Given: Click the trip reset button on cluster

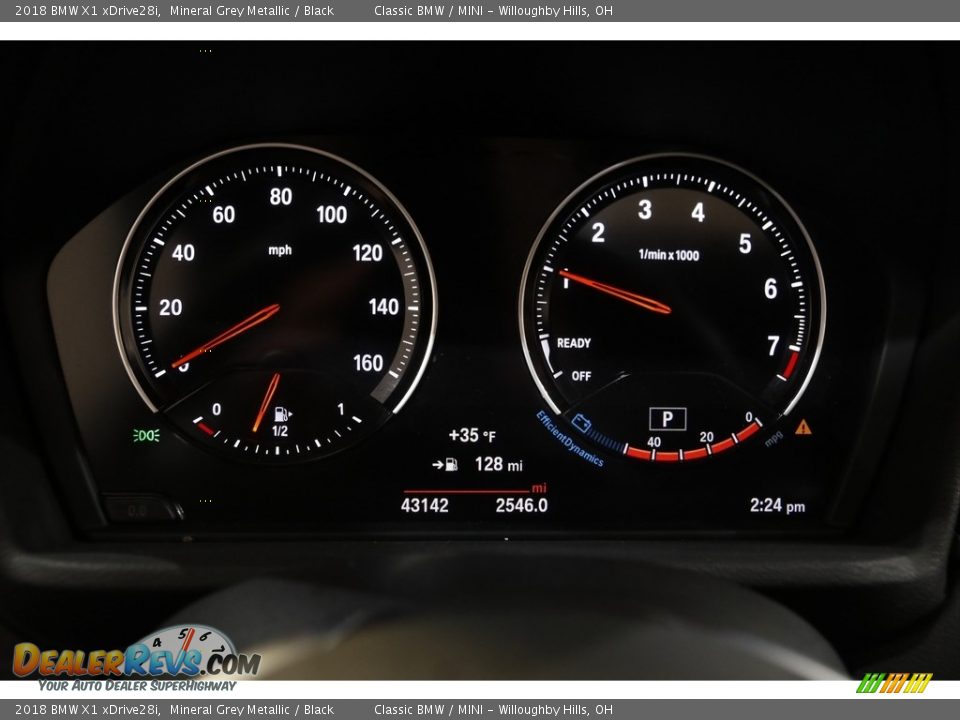Looking at the screenshot, I should [x=142, y=509].
